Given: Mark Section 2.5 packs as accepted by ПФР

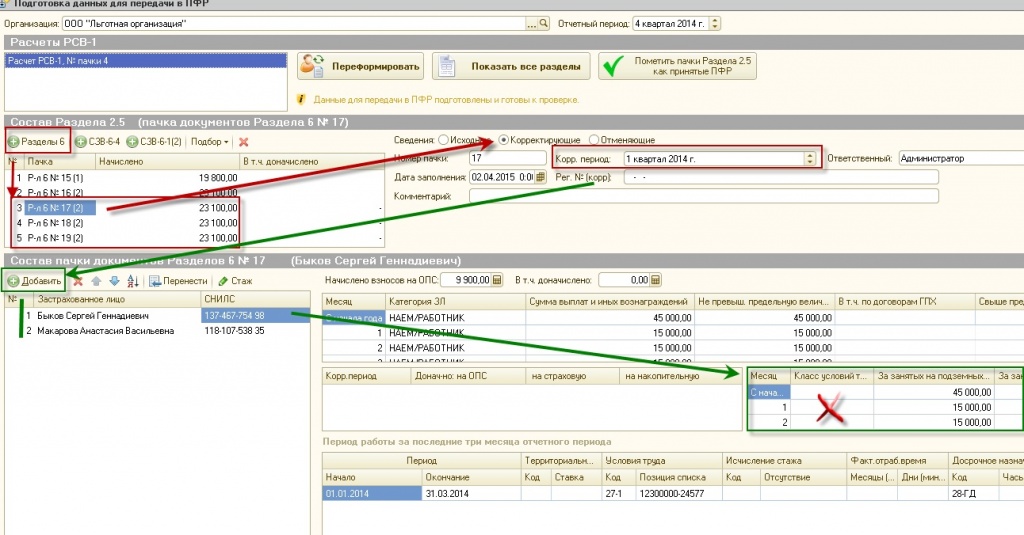Looking at the screenshot, I should [x=677, y=66].
